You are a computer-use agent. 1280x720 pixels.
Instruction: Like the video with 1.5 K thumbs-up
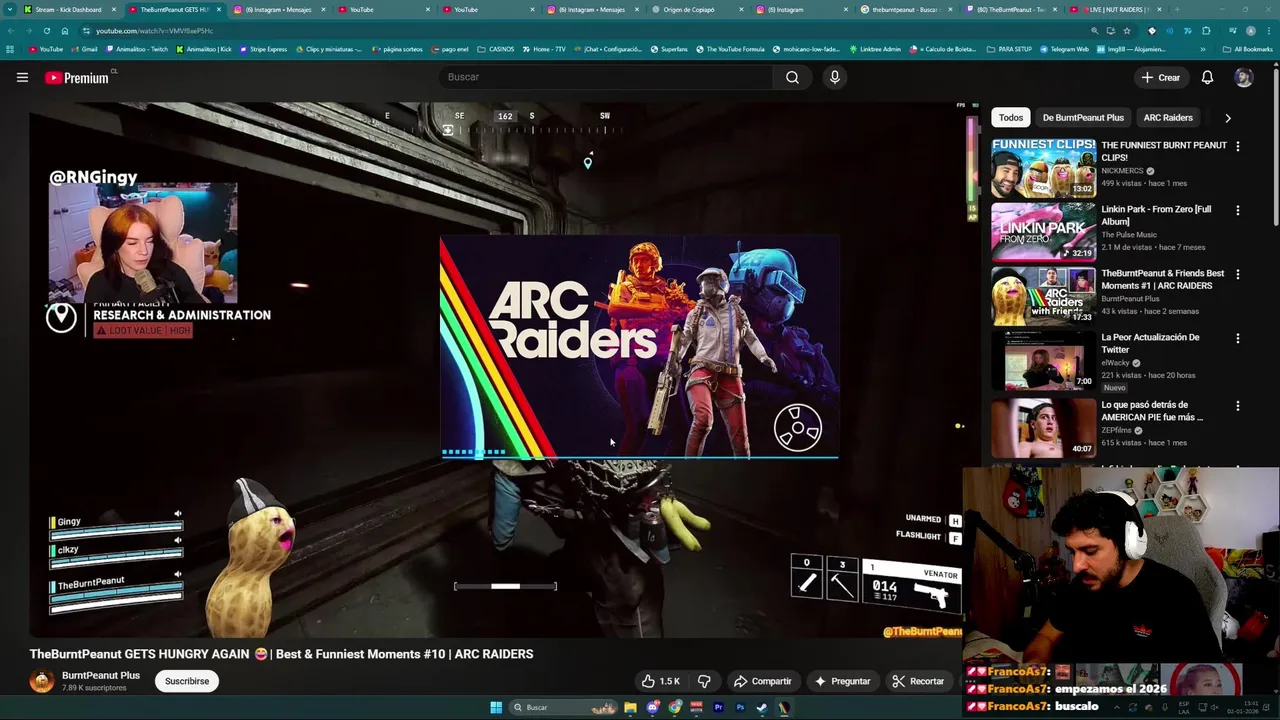click(661, 681)
